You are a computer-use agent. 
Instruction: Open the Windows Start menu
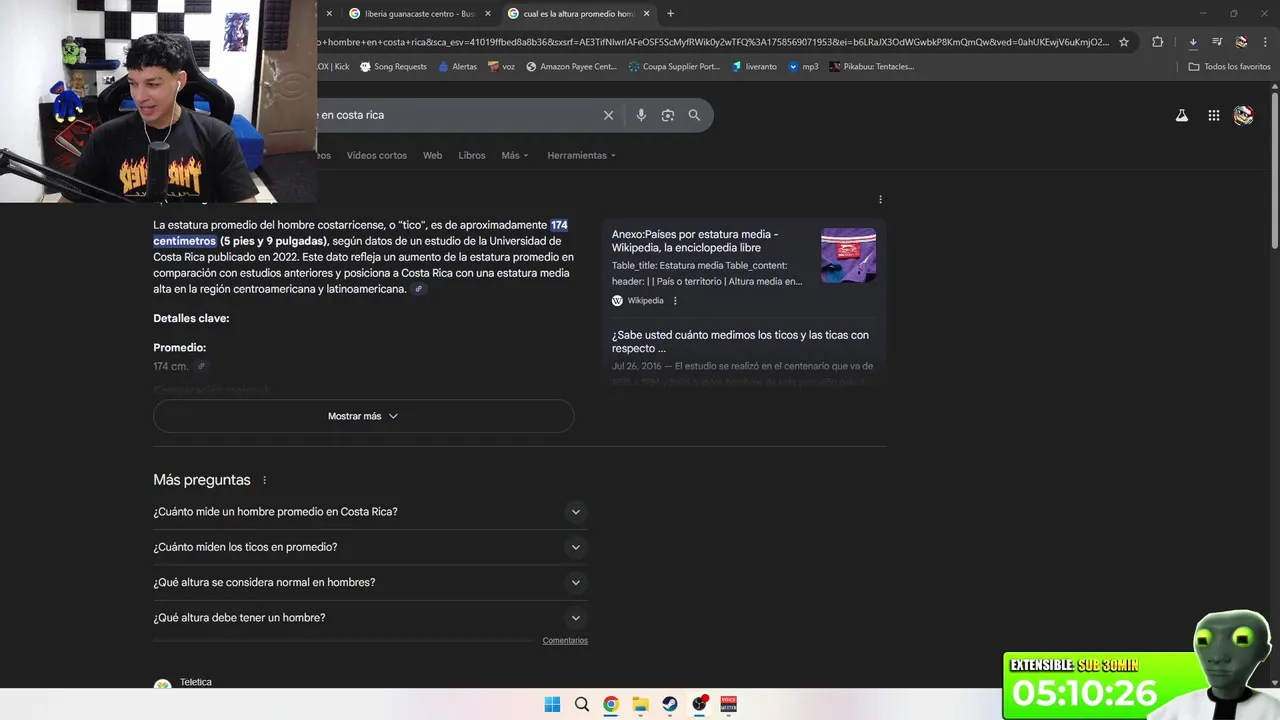pyautogui.click(x=552, y=704)
